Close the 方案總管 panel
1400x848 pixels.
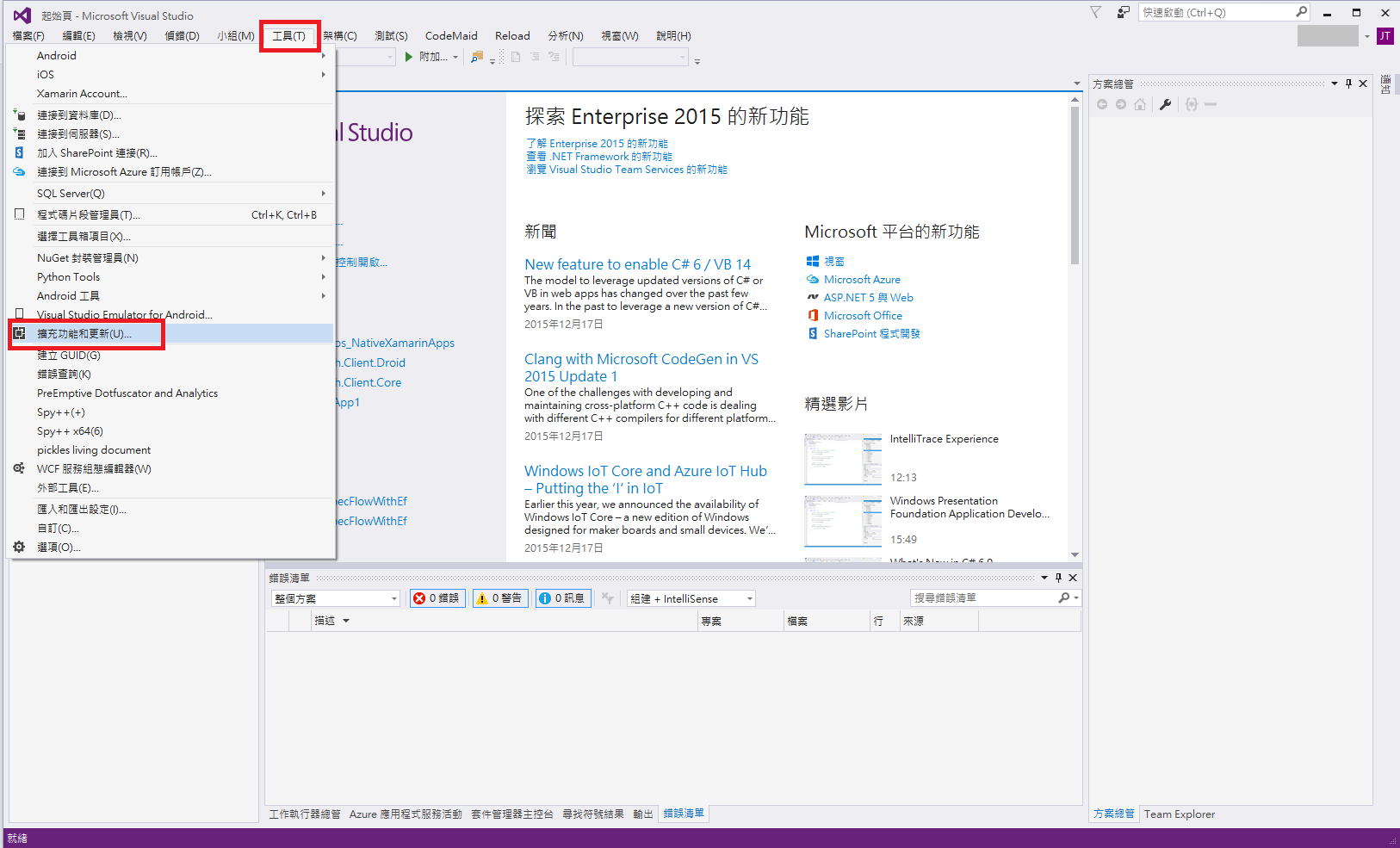[x=1363, y=84]
